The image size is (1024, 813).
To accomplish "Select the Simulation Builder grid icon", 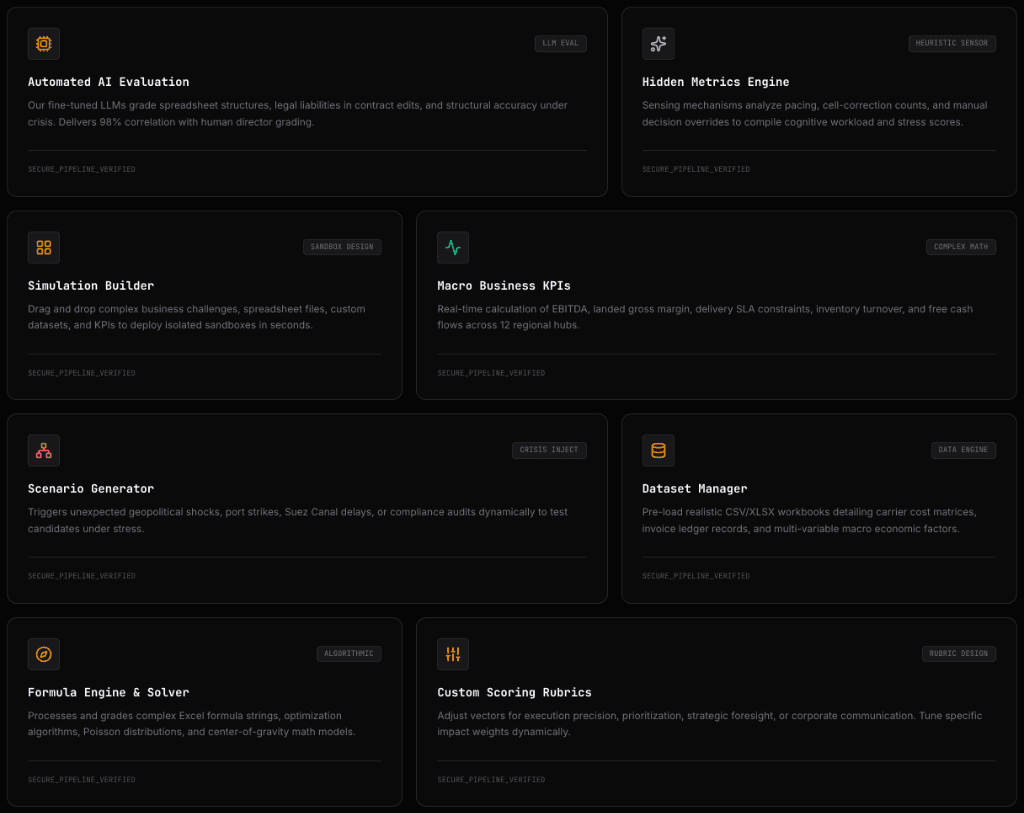I will point(44,247).
